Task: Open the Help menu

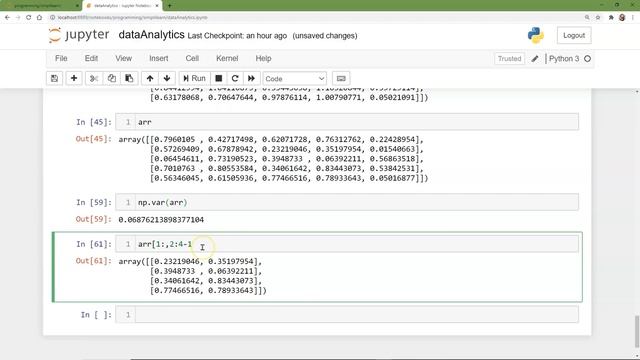Action: click(263, 58)
